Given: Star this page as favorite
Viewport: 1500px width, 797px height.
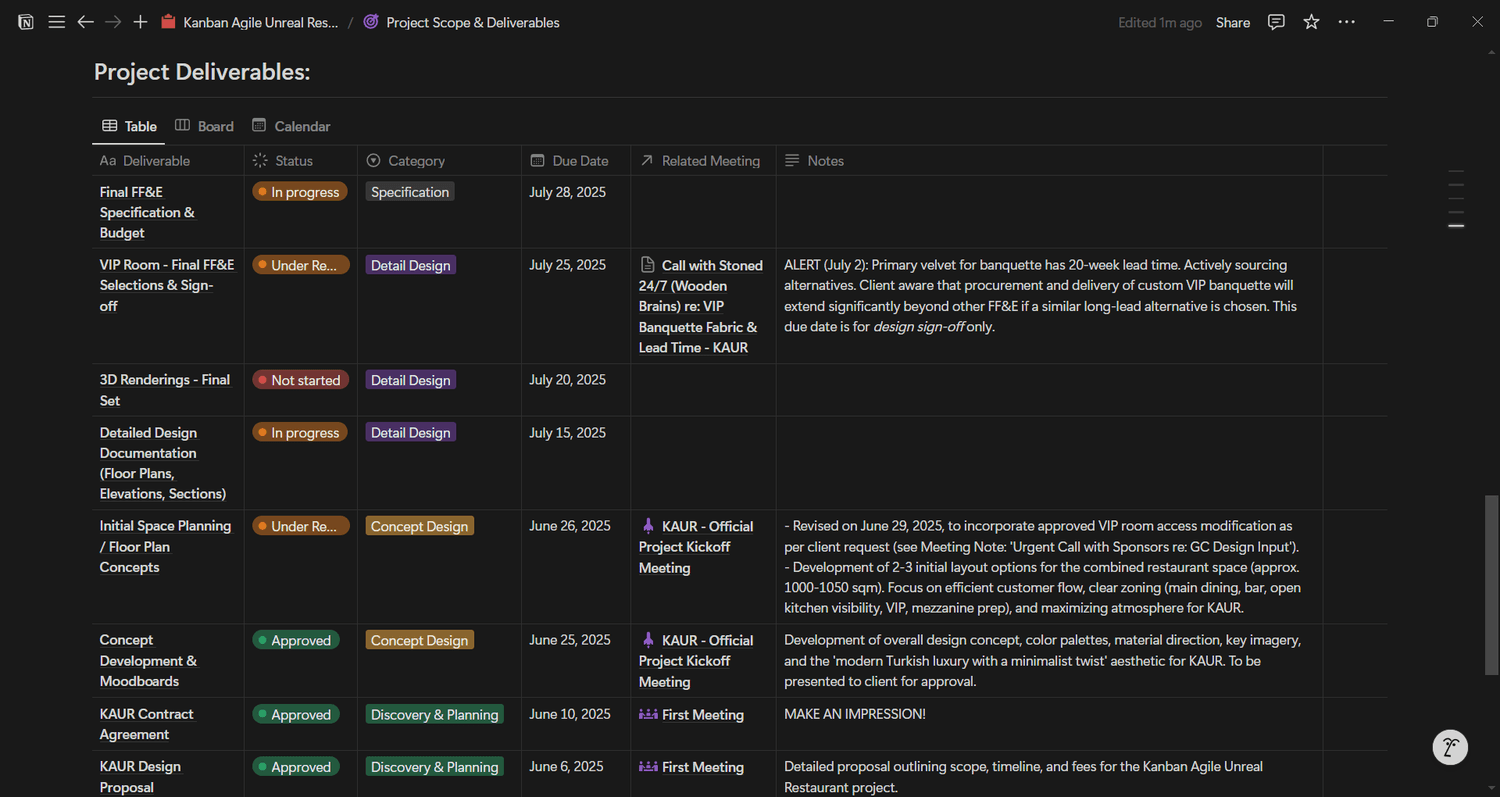Looking at the screenshot, I should (x=1311, y=22).
